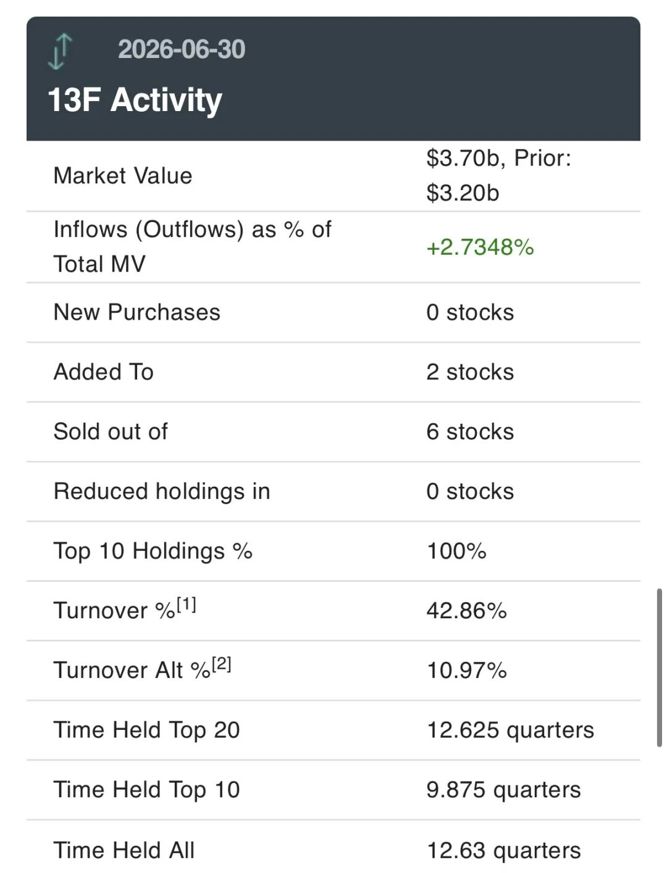Click the up-down arrows icon in header
This screenshot has height=873, width=667.
point(60,51)
